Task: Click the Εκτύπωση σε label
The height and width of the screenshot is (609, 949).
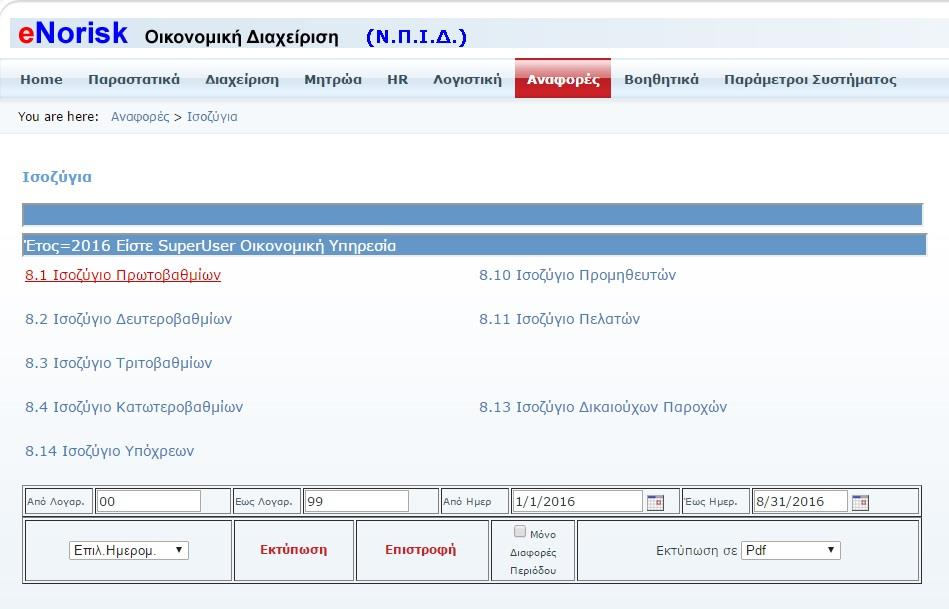Action: coord(696,550)
